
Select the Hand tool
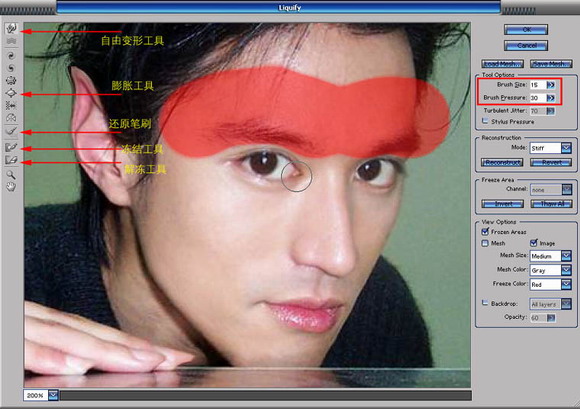[11, 186]
